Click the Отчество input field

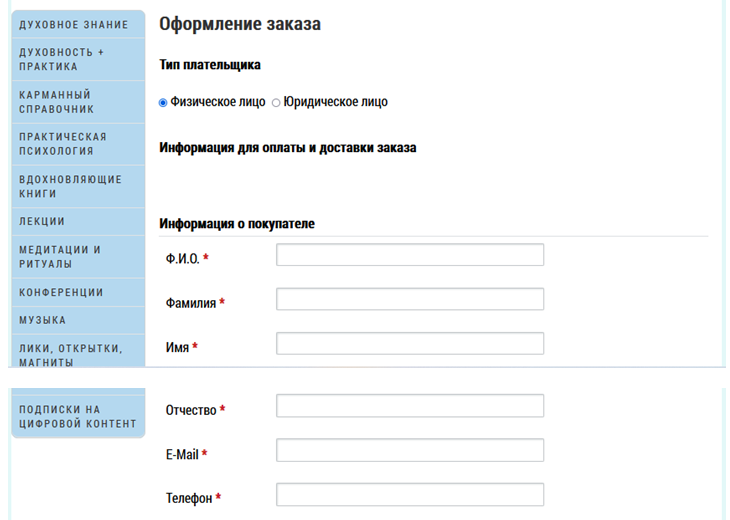tap(409, 406)
